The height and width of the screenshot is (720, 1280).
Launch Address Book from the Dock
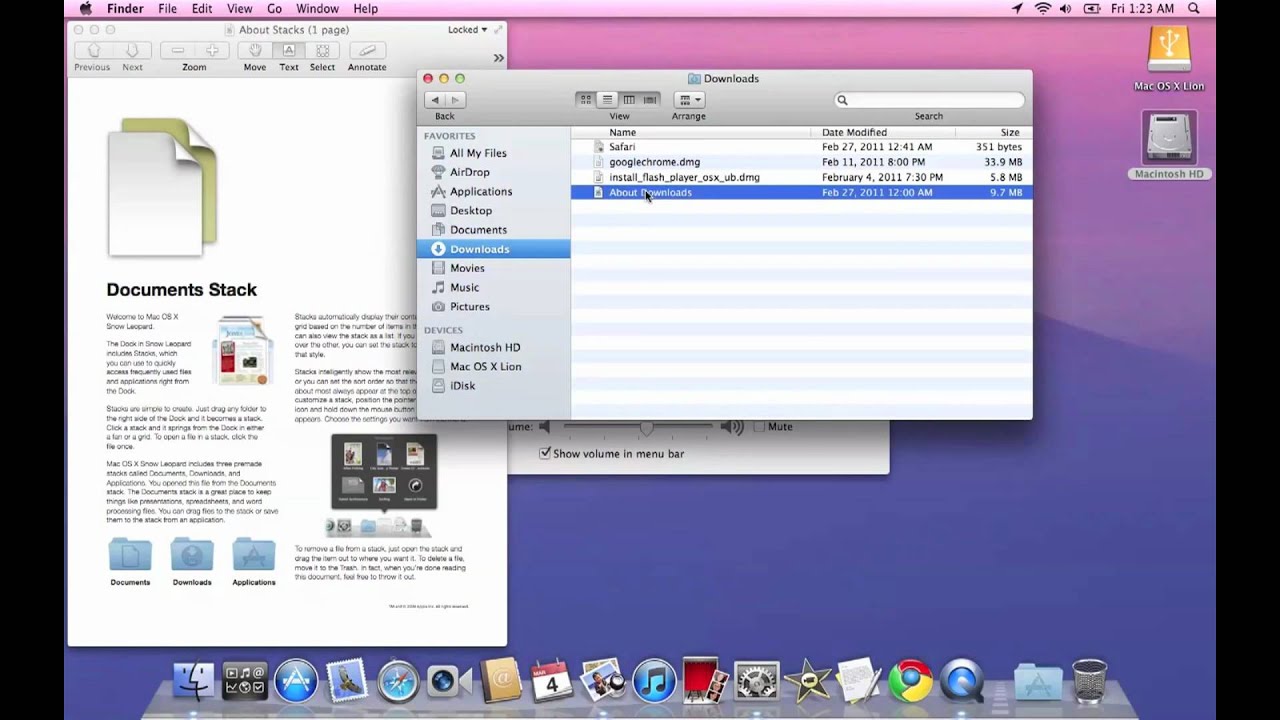(x=500, y=681)
